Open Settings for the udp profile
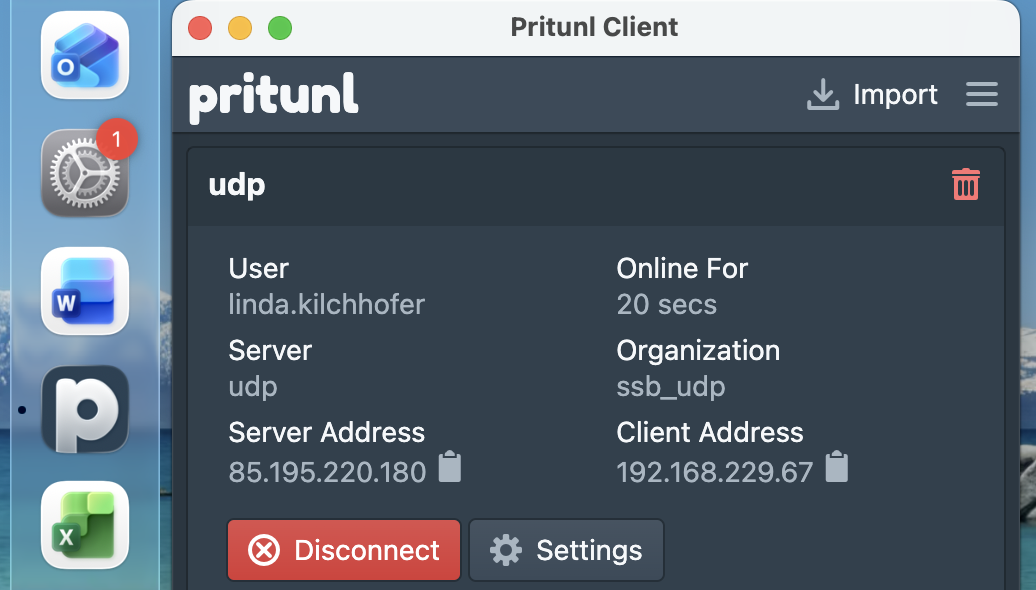 point(566,550)
